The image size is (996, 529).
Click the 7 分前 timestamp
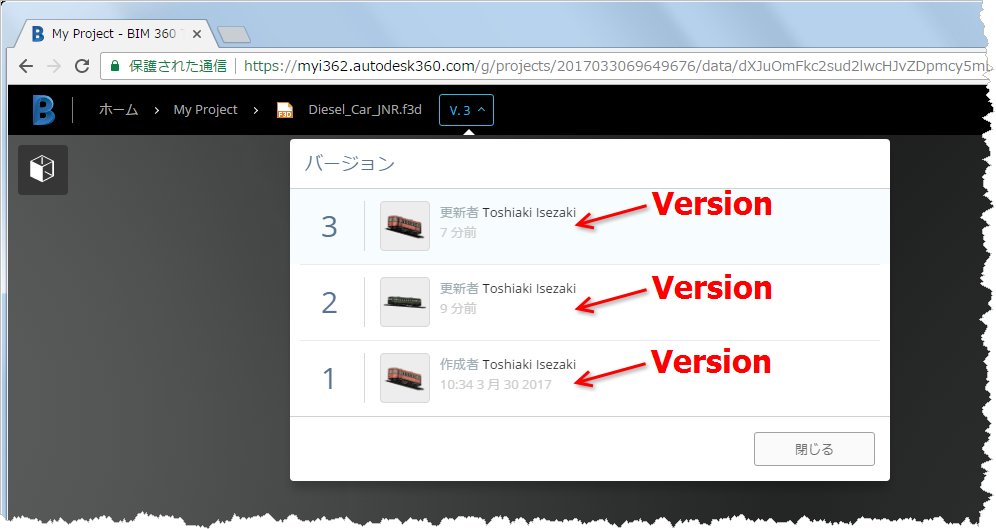[458, 232]
